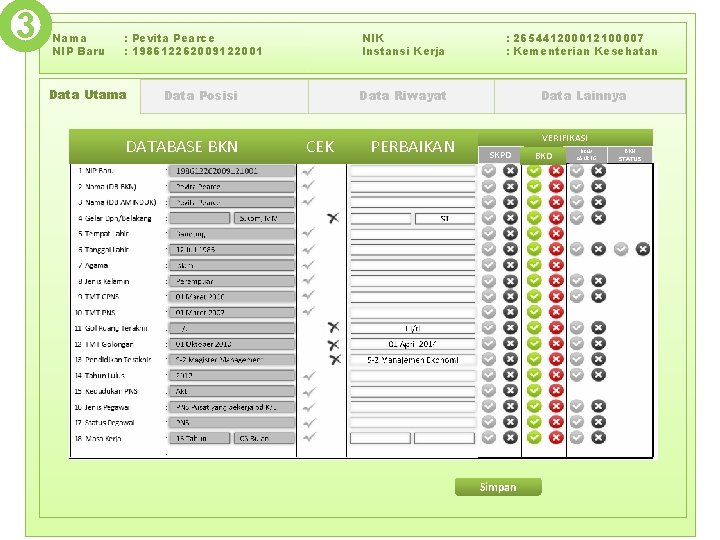The height and width of the screenshot is (540, 720).
Task: Click first Perbaikan field for Masa Kerja
Action: pos(380,438)
